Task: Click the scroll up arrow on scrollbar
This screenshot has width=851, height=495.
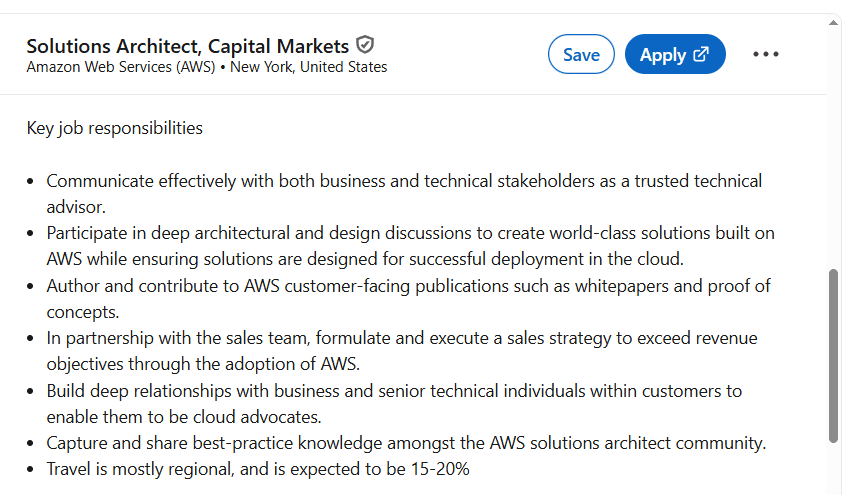Action: click(x=834, y=22)
